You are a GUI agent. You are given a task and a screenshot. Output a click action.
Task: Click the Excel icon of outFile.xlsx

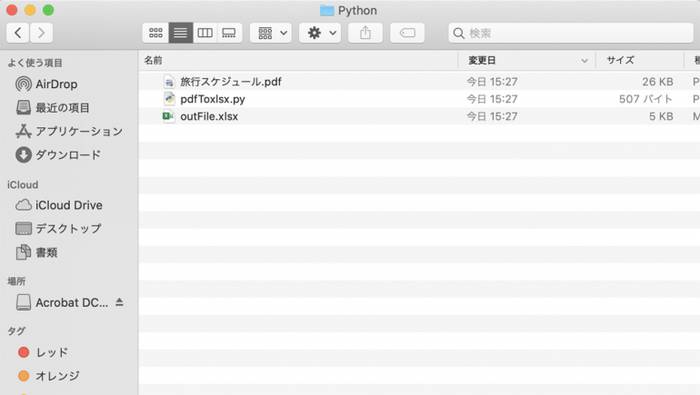pos(168,116)
